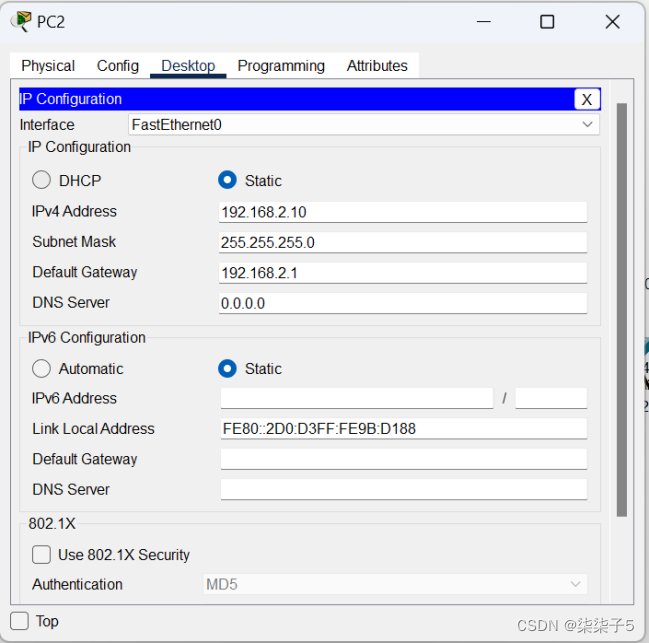Select Automatic IPv6 configuration
This screenshot has width=649, height=643.
(x=41, y=368)
